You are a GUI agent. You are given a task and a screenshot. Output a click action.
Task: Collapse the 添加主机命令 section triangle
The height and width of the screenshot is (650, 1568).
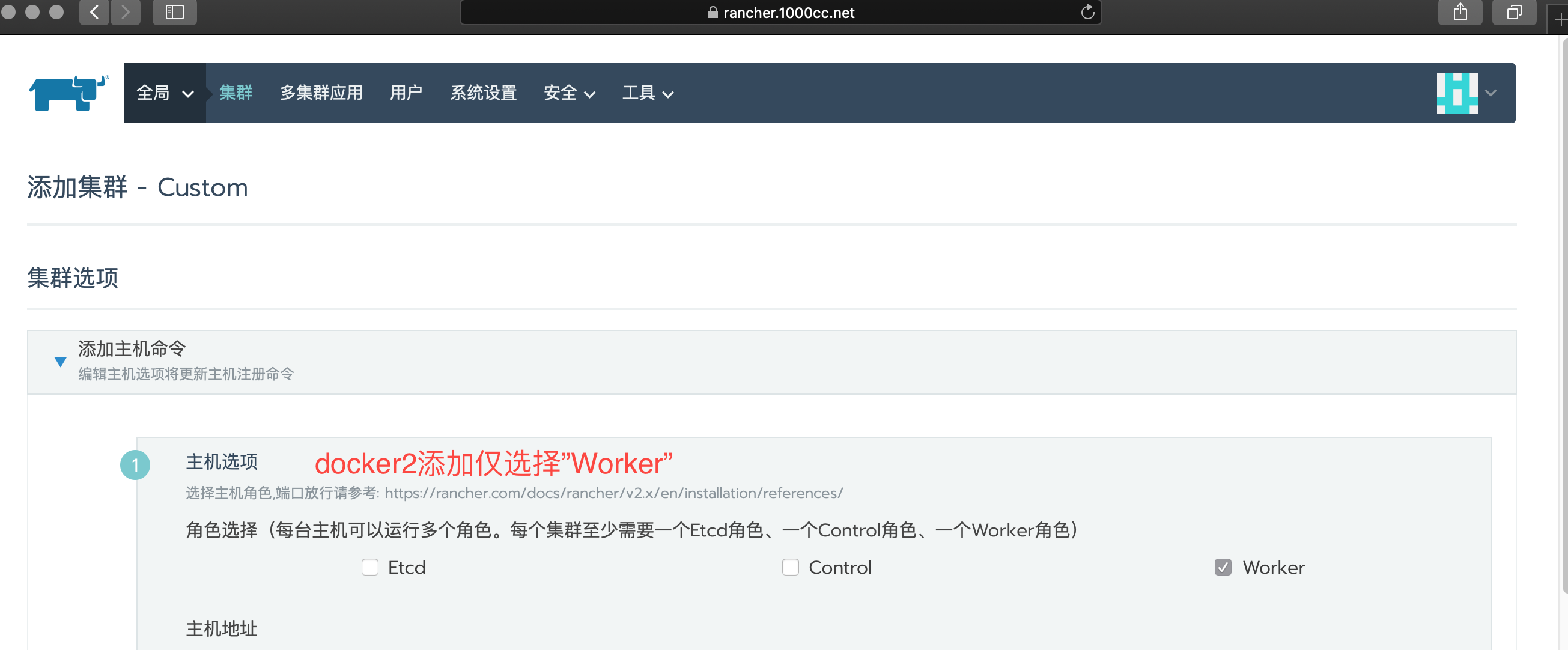pos(60,362)
